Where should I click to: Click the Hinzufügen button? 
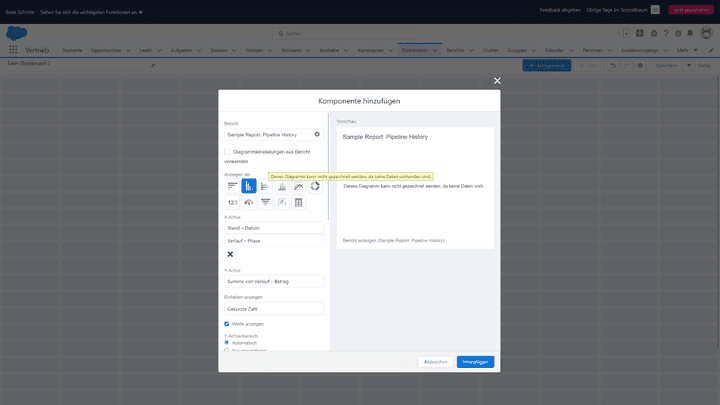(x=475, y=362)
